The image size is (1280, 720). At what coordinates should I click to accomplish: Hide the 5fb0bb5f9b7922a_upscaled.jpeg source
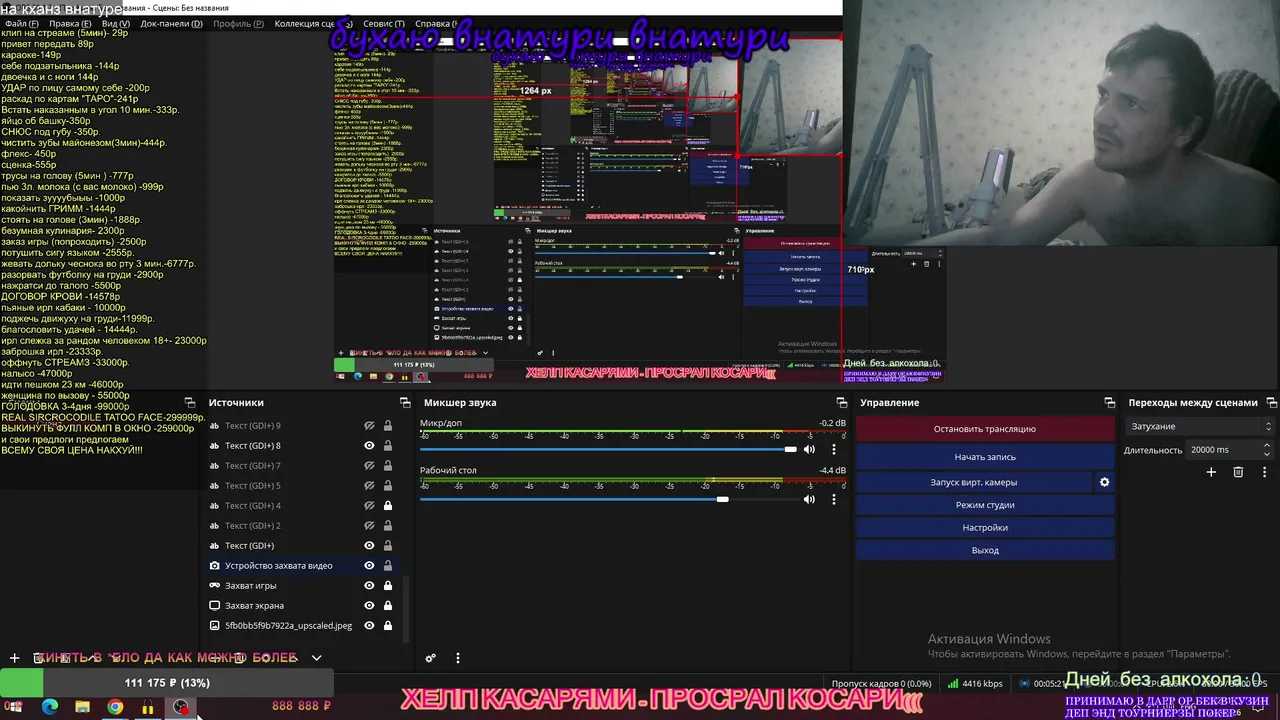(x=369, y=626)
